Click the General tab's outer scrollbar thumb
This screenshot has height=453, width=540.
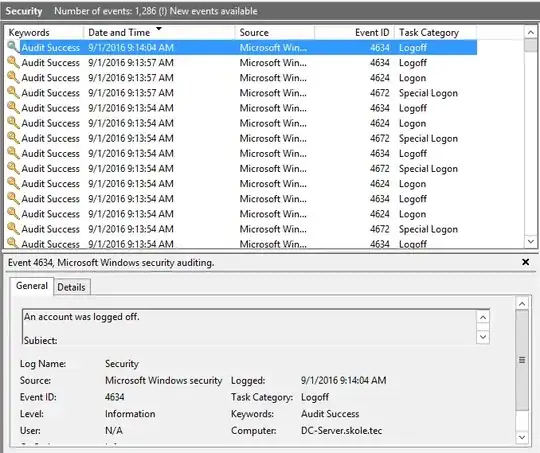click(x=522, y=360)
